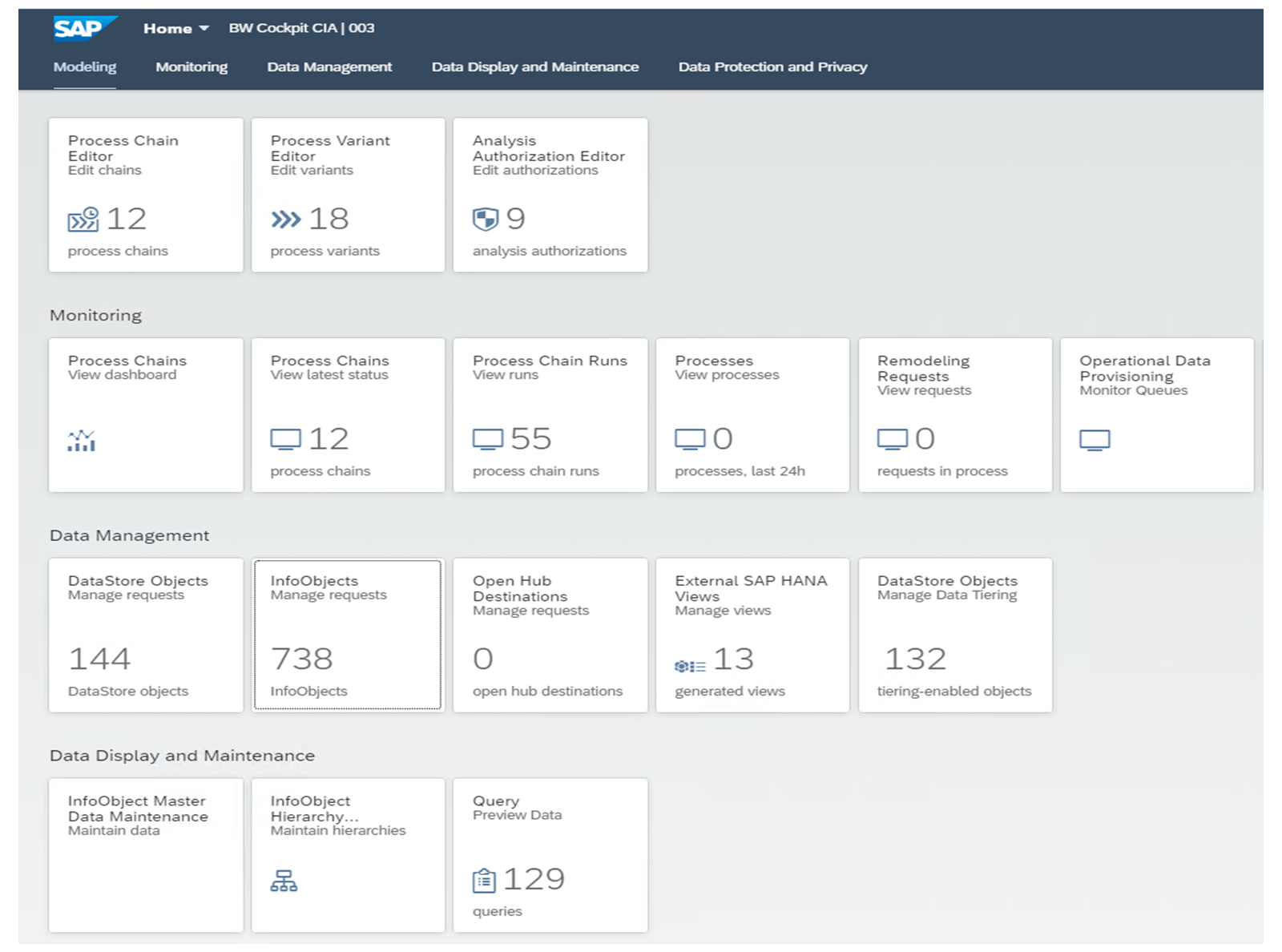Select Data Protection and Privacy tab
This screenshot has height=952, width=1282.
772,67
